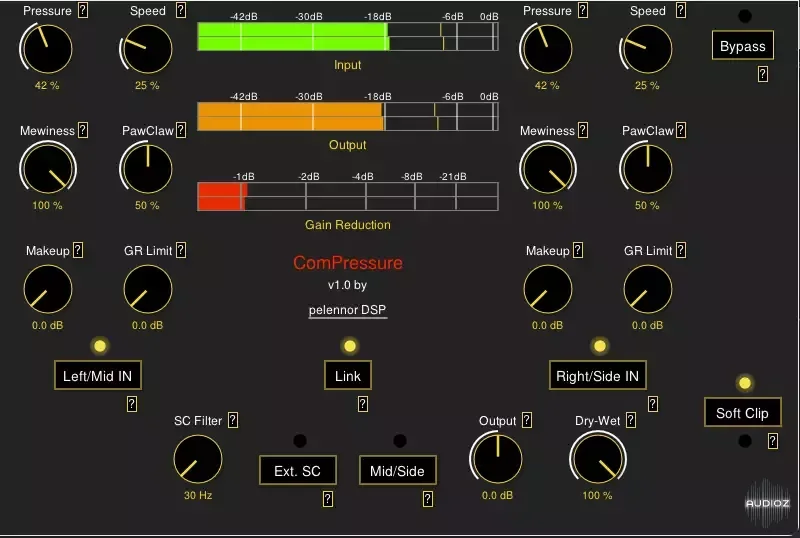Open help icon below Bypass button
This screenshot has height=538, width=800.
tap(762, 74)
